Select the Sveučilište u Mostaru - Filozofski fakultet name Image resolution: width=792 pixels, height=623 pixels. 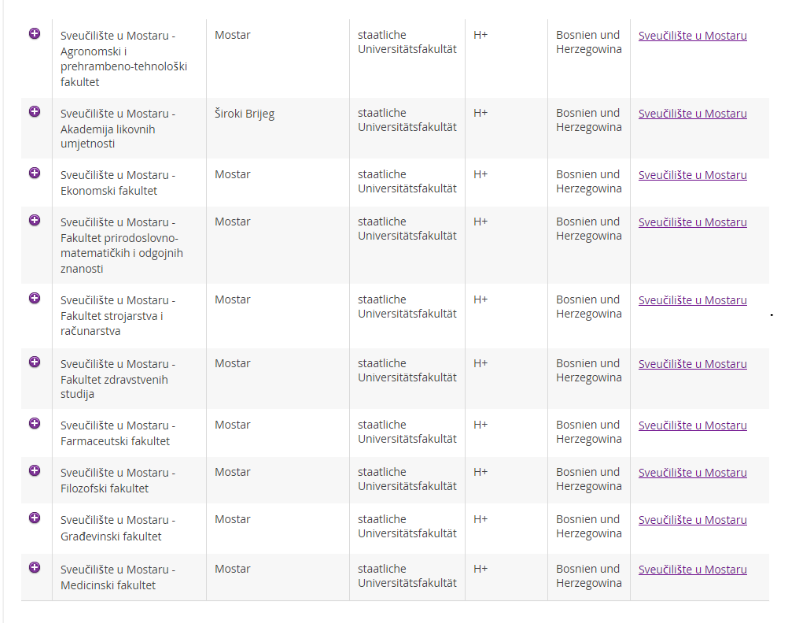click(x=117, y=480)
